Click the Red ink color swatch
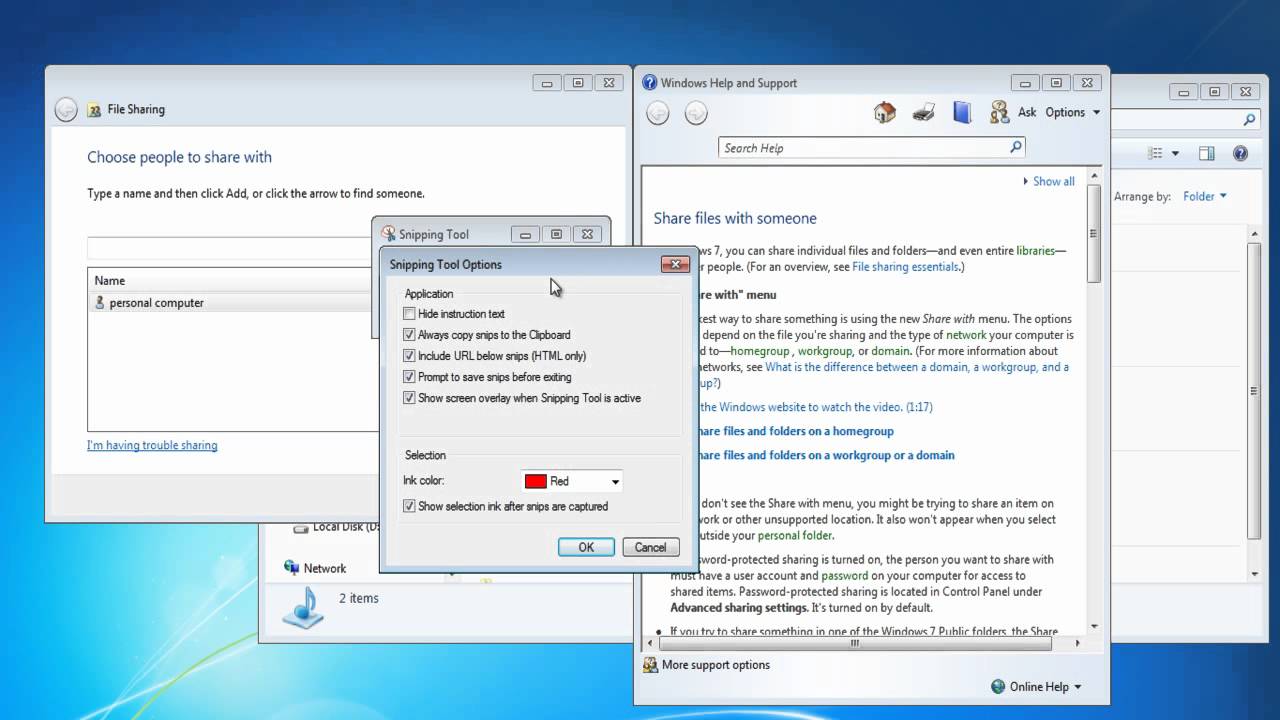 click(536, 481)
